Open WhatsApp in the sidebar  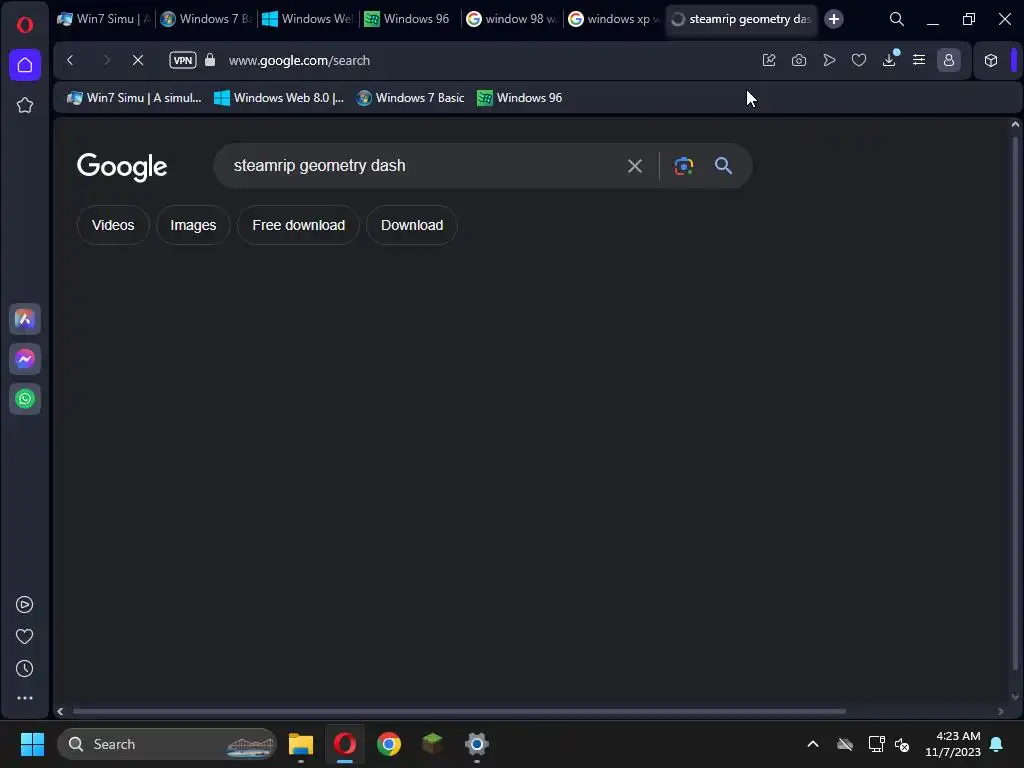click(x=25, y=399)
